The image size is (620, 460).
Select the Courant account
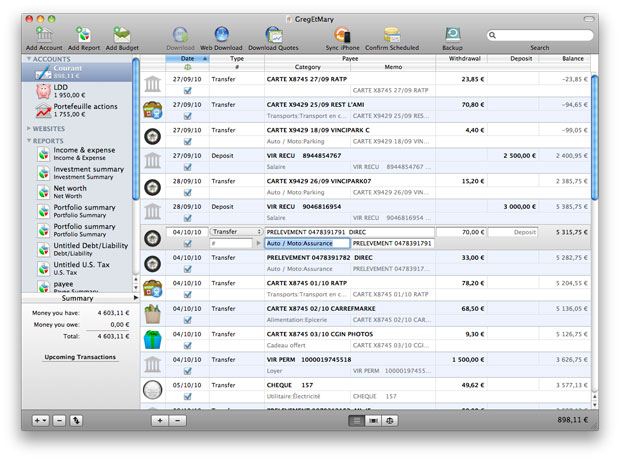[x=77, y=72]
